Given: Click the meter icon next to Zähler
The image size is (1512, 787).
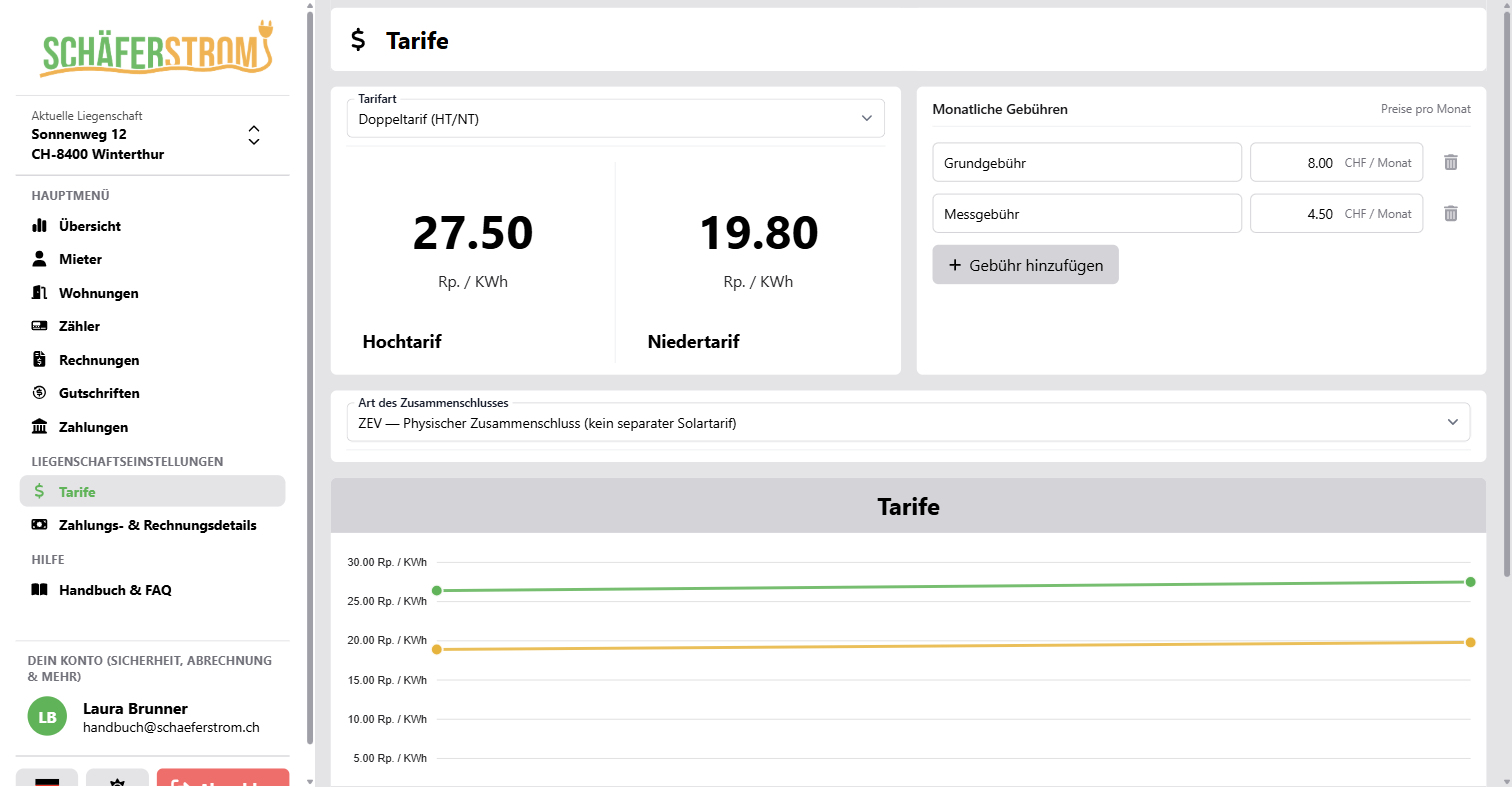Looking at the screenshot, I should tap(40, 326).
